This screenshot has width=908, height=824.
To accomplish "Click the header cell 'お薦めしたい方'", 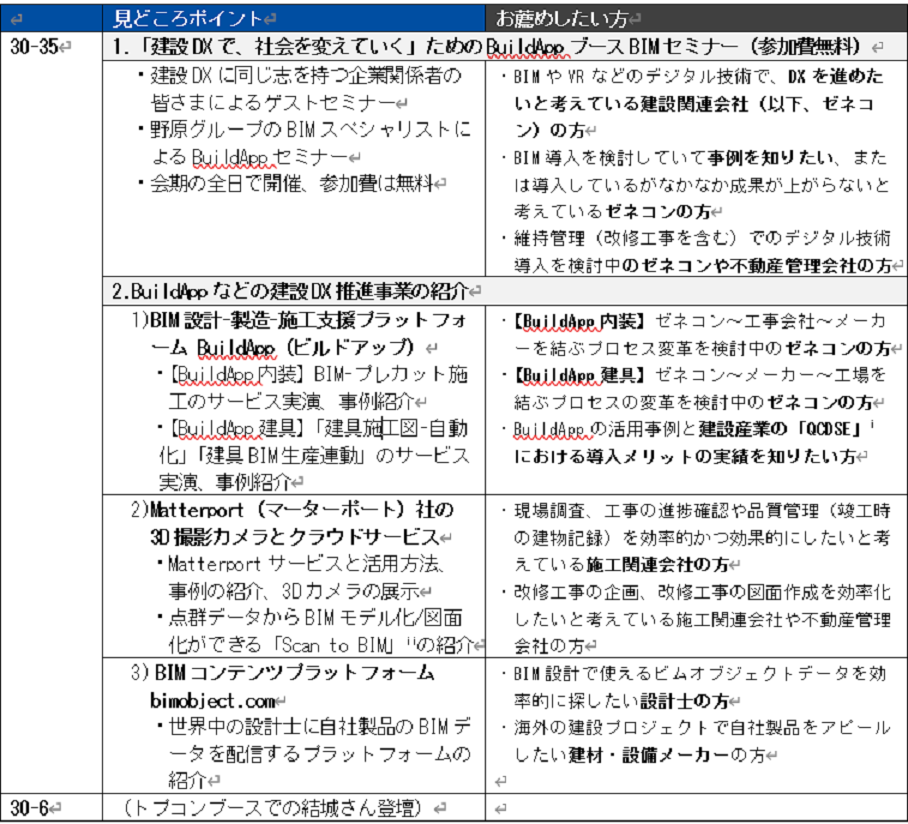I will pos(695,18).
